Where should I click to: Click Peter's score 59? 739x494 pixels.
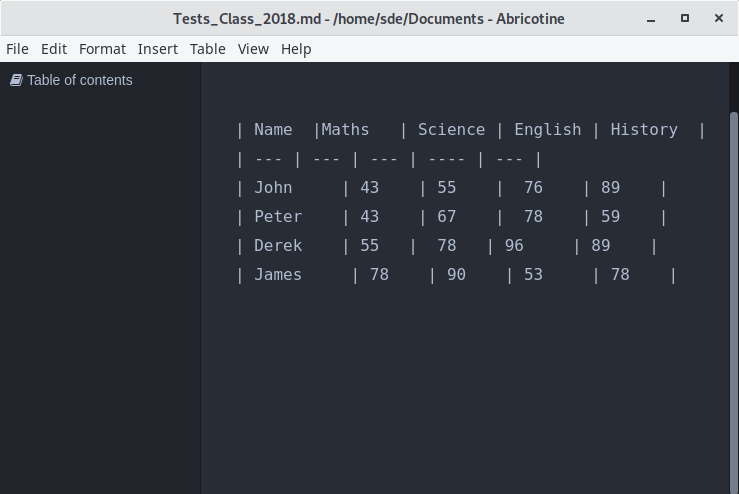[x=610, y=217]
